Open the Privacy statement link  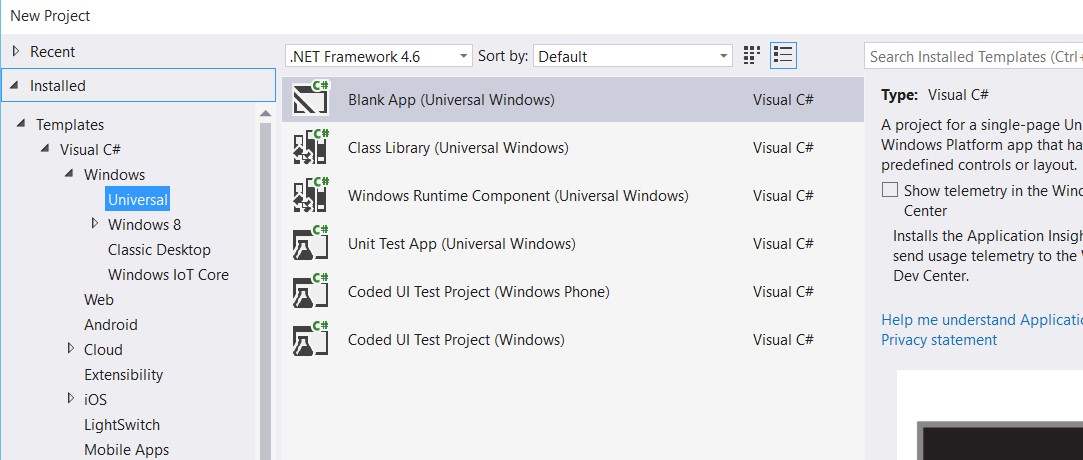(939, 340)
